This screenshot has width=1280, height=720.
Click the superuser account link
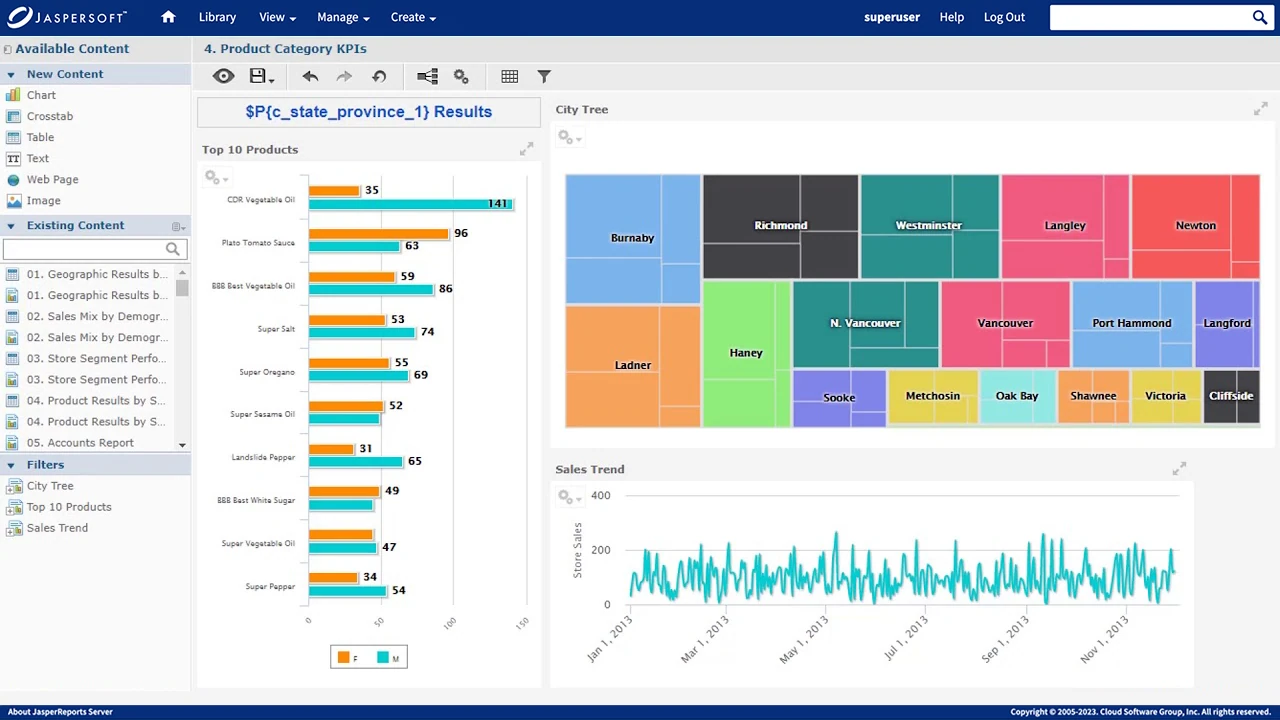pyautogui.click(x=892, y=17)
